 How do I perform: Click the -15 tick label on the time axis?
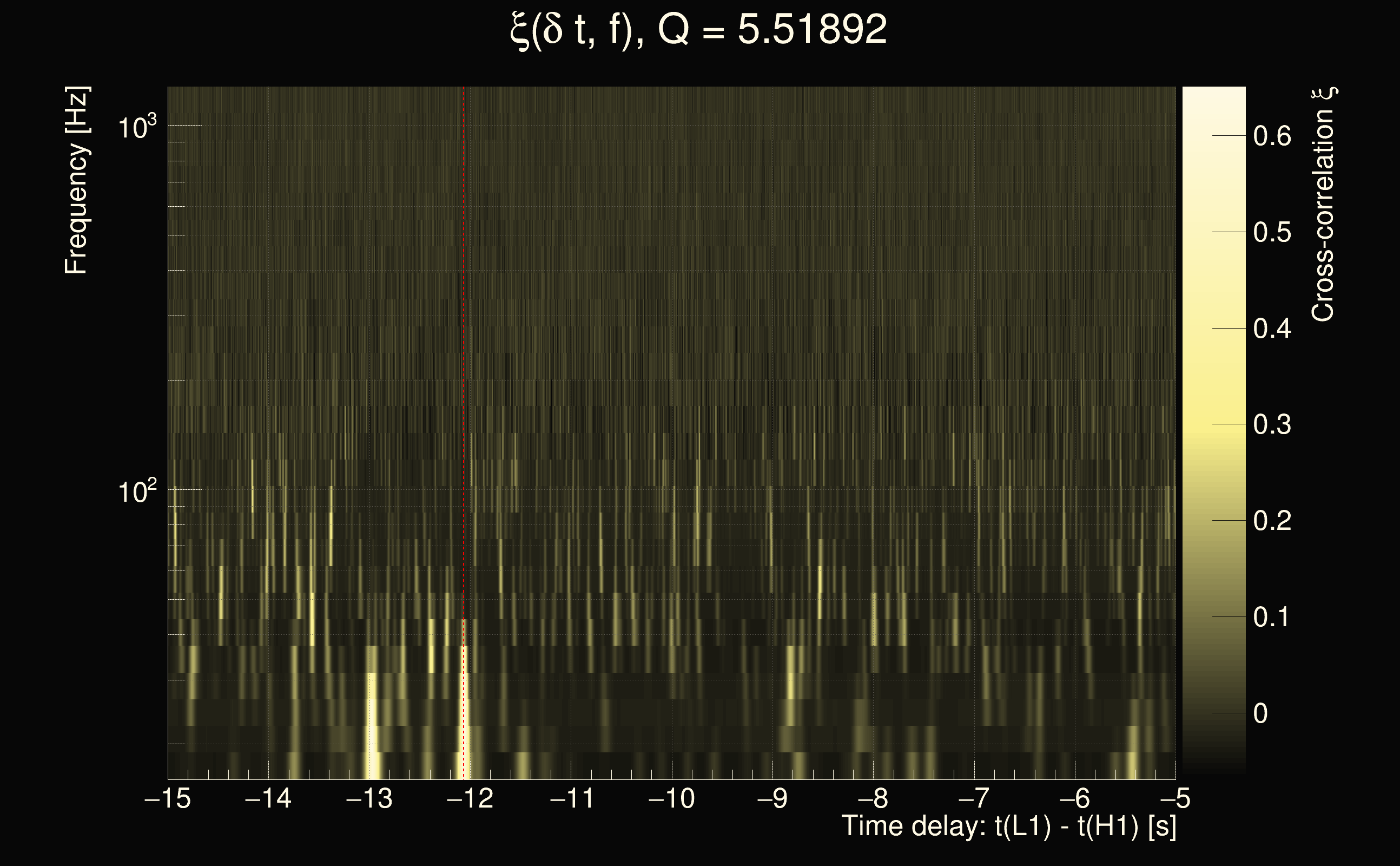tap(168, 798)
